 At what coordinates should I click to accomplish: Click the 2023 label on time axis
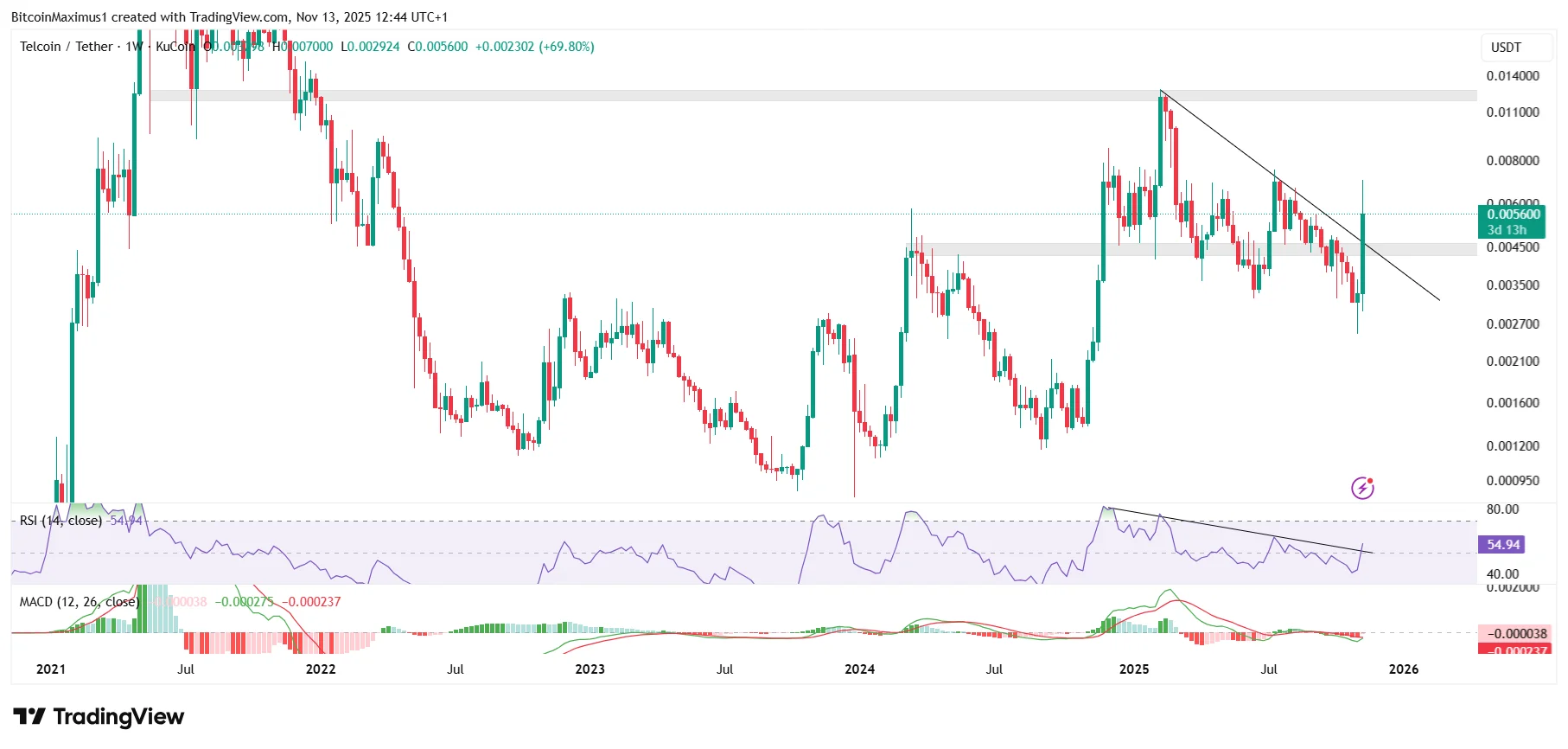point(590,669)
